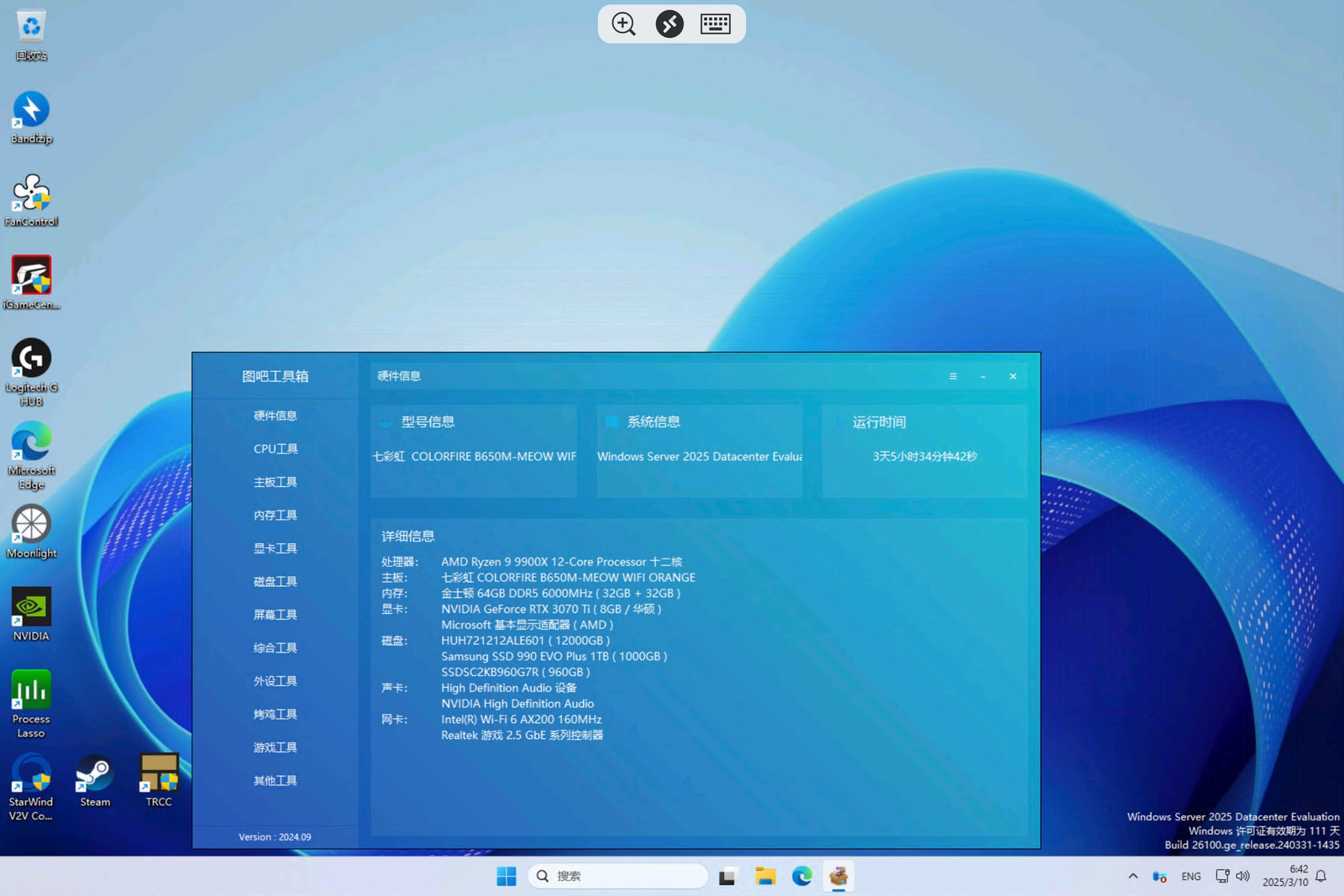
Task: Launch Logitech G HUB shortcut
Action: tap(31, 373)
